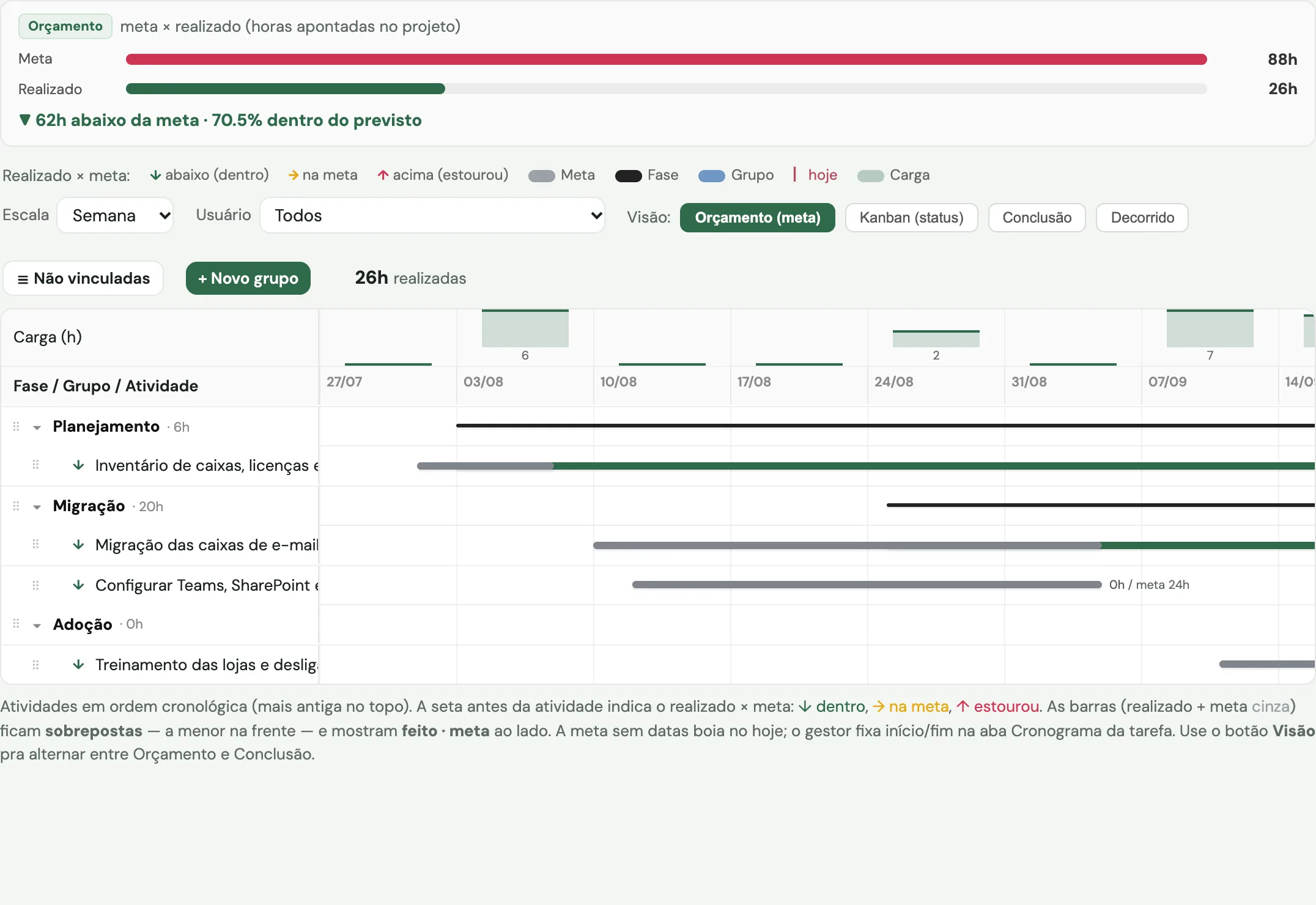The height and width of the screenshot is (905, 1316).
Task: Click the red Meta progress bar
Action: coord(667,59)
